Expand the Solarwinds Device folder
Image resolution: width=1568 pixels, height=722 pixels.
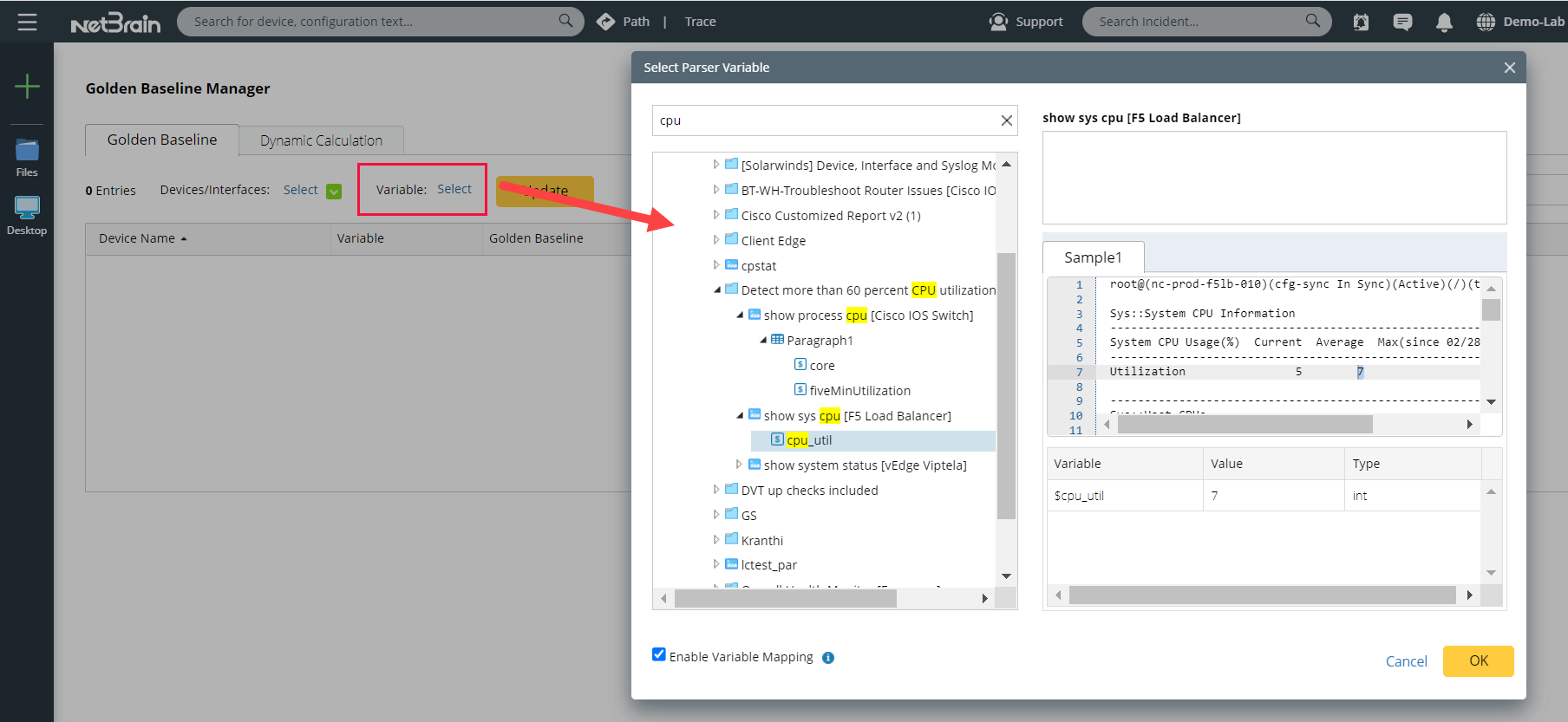[x=715, y=164]
